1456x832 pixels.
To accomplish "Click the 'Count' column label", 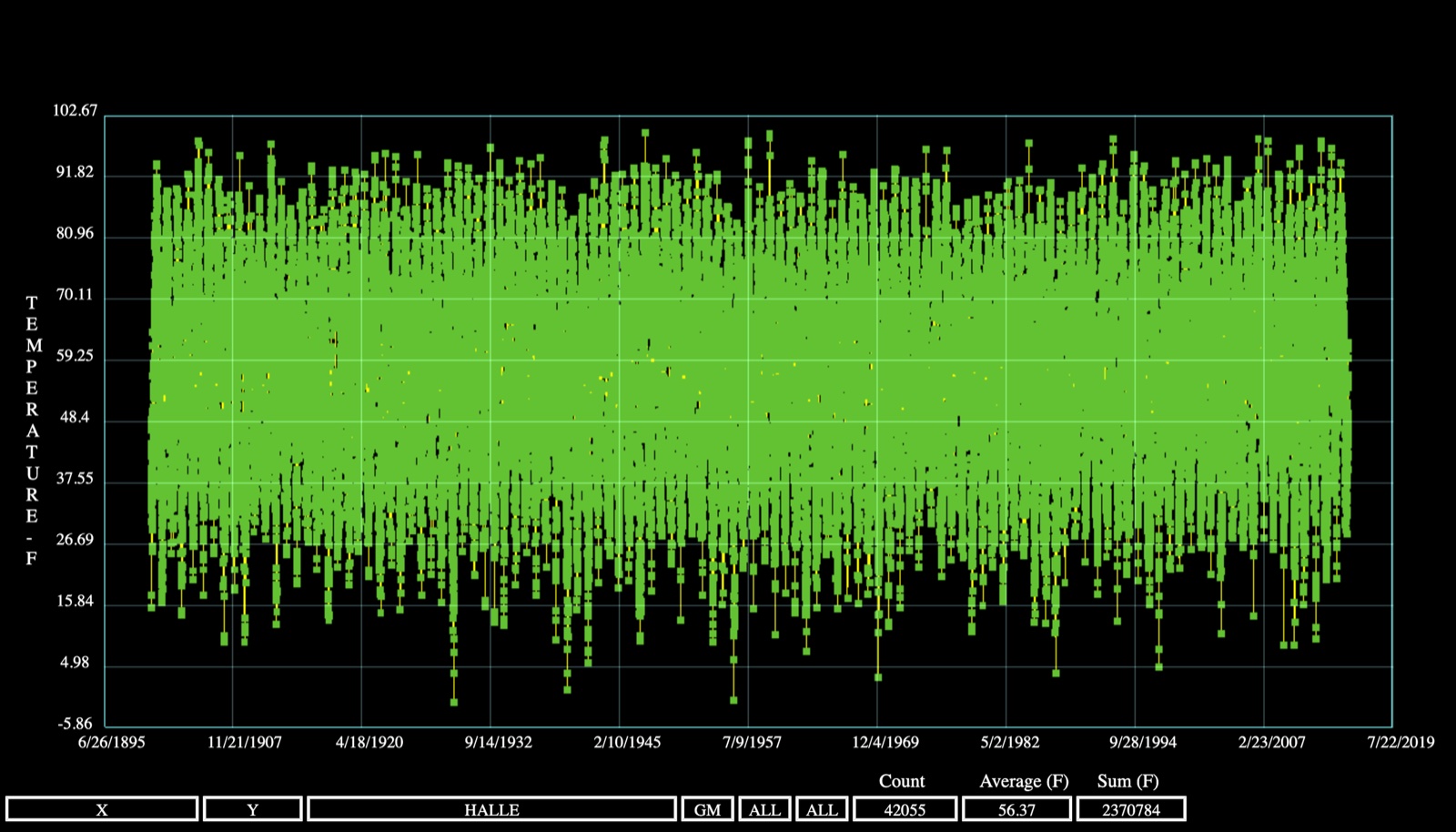I will coord(902,781).
